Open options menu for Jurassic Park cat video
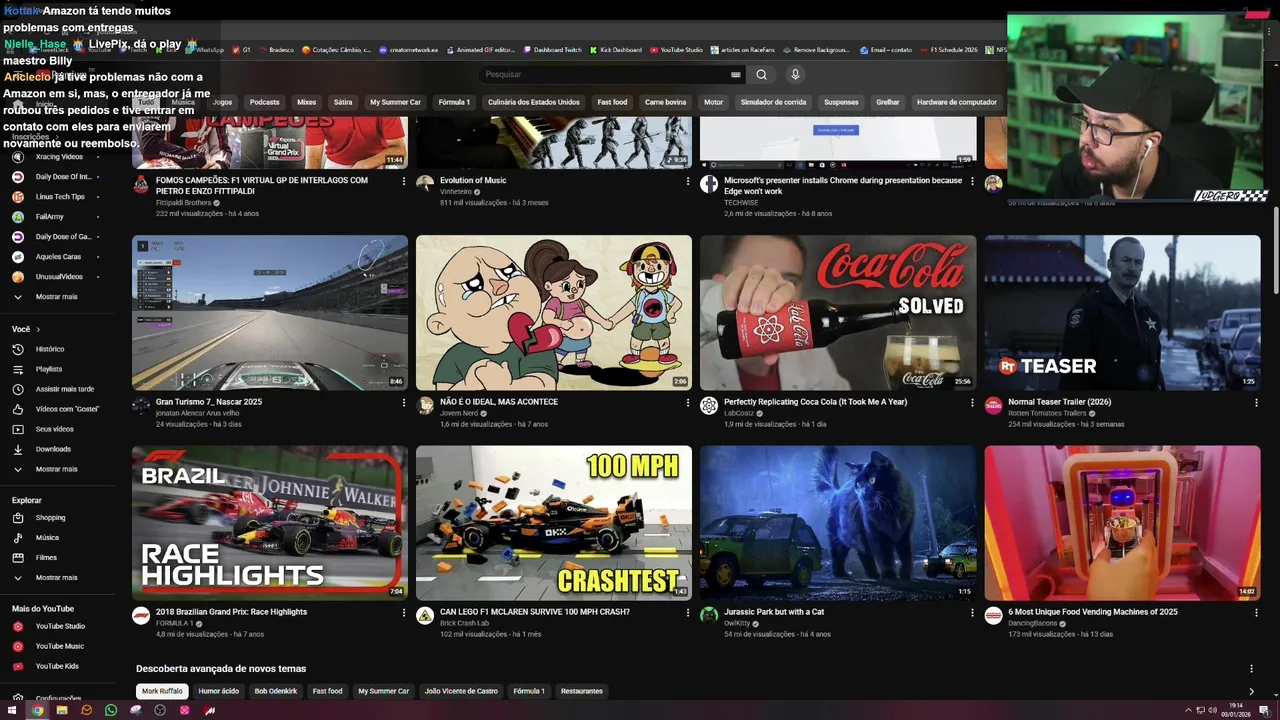This screenshot has width=1280, height=720. [x=972, y=613]
